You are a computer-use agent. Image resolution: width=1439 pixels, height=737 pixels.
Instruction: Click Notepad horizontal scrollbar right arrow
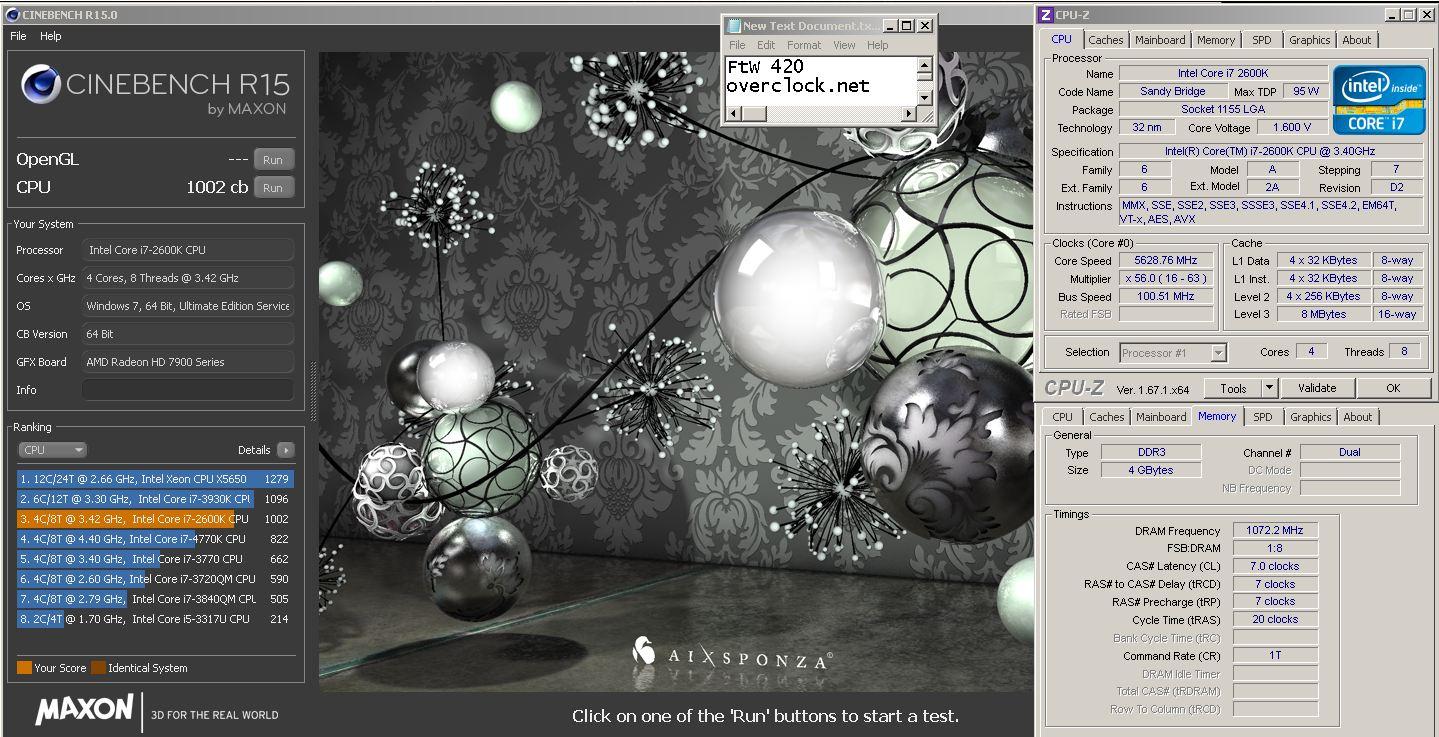point(909,113)
